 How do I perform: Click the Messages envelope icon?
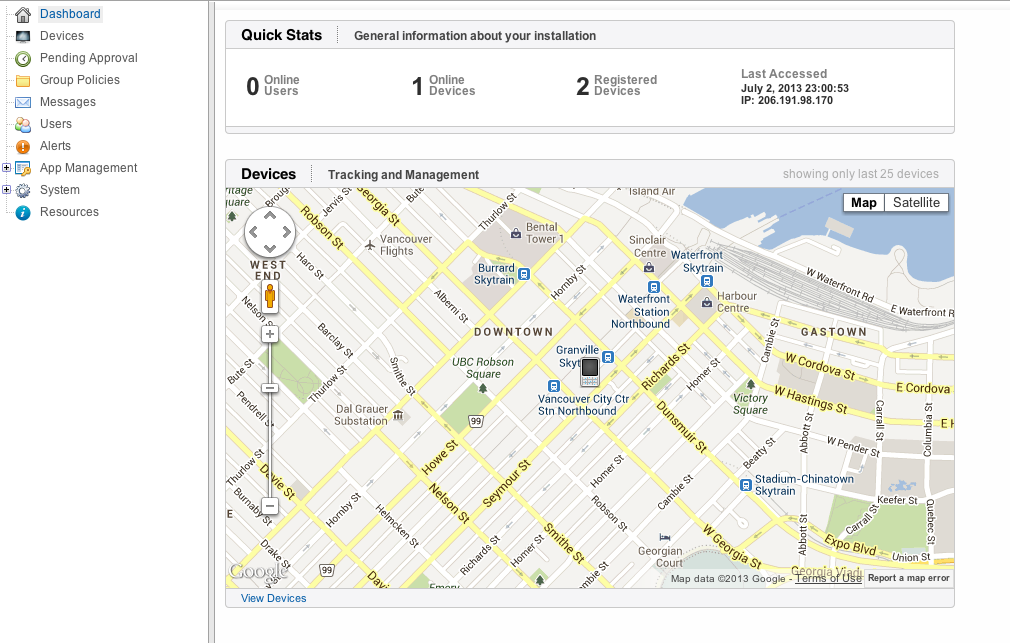click(x=23, y=102)
